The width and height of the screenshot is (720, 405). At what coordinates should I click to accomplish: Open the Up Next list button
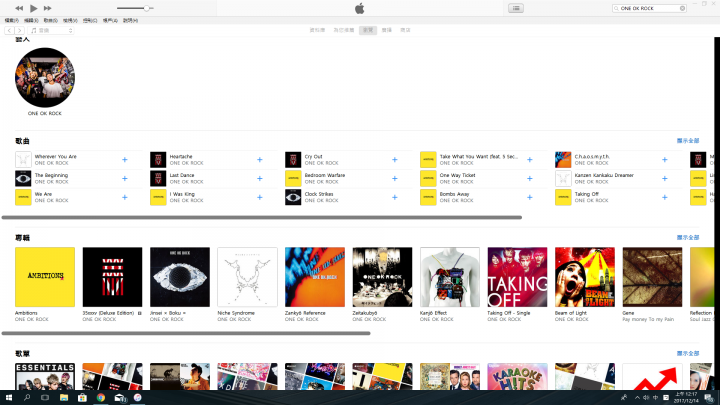point(516,8)
